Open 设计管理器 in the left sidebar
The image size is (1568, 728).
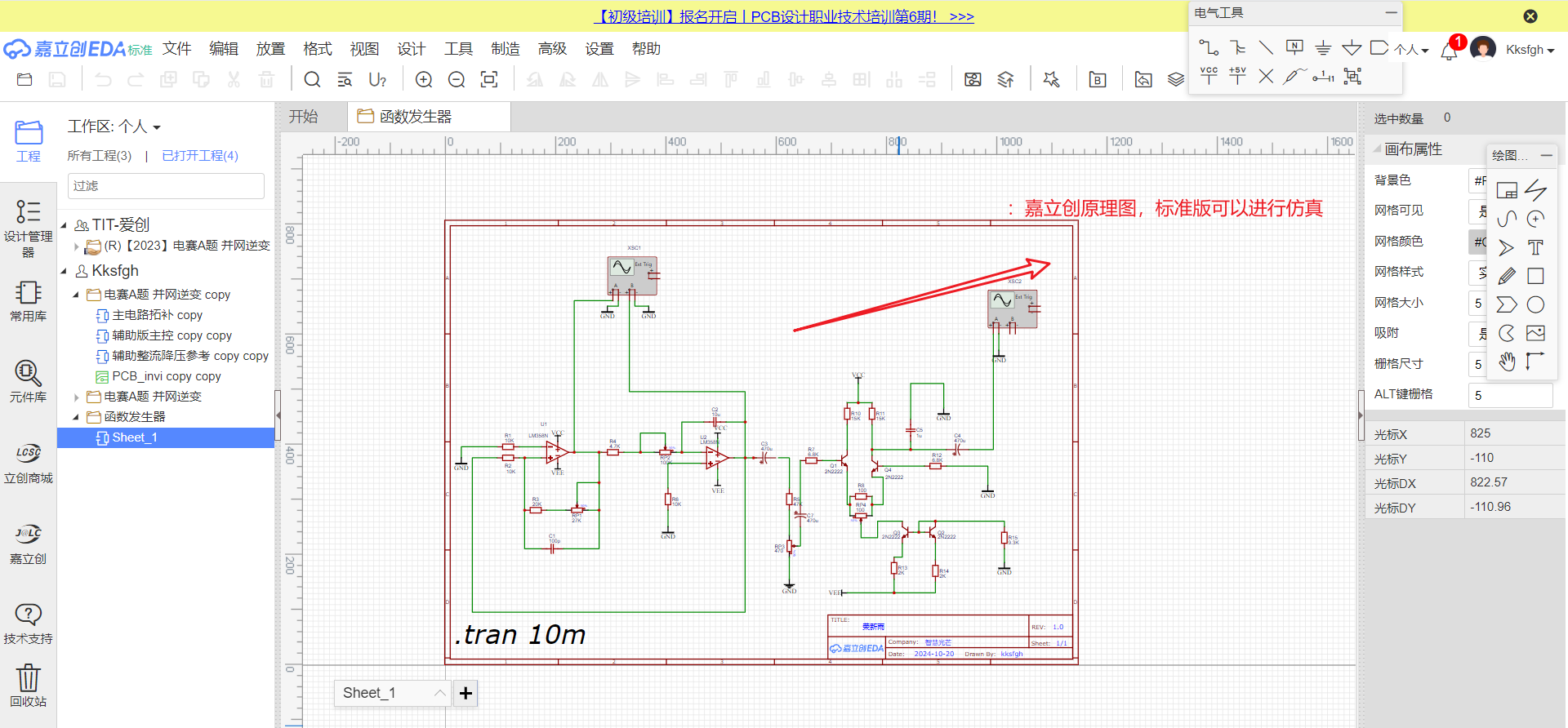pos(28,229)
